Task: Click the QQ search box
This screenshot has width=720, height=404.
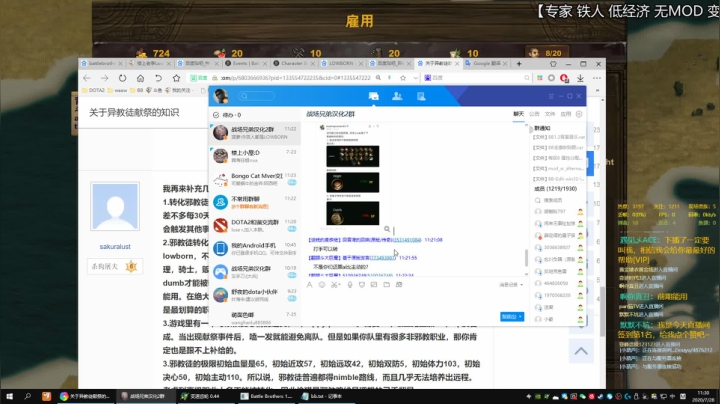Action: point(256,96)
